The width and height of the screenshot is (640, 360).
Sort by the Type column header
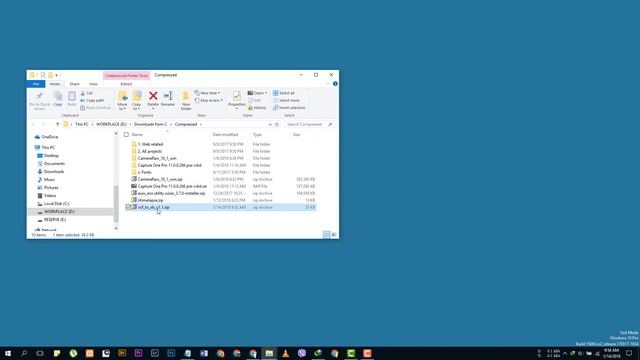point(257,134)
